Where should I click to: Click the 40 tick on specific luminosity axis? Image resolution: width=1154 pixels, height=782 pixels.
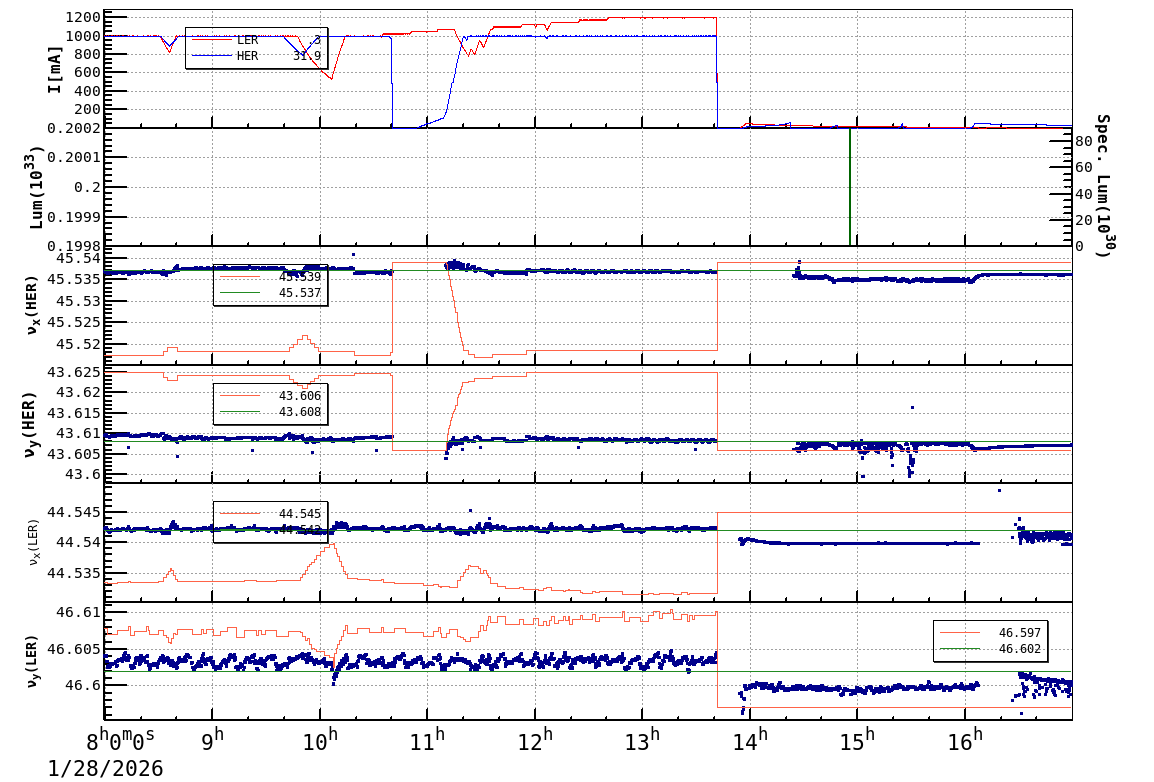[x=1083, y=194]
